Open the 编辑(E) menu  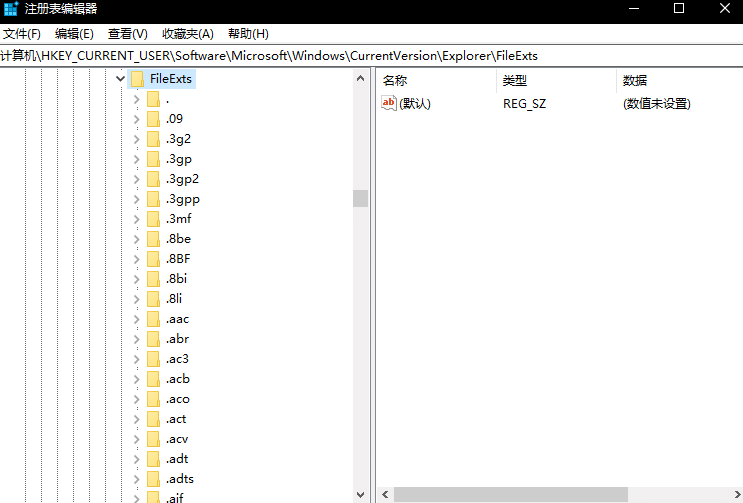74,34
